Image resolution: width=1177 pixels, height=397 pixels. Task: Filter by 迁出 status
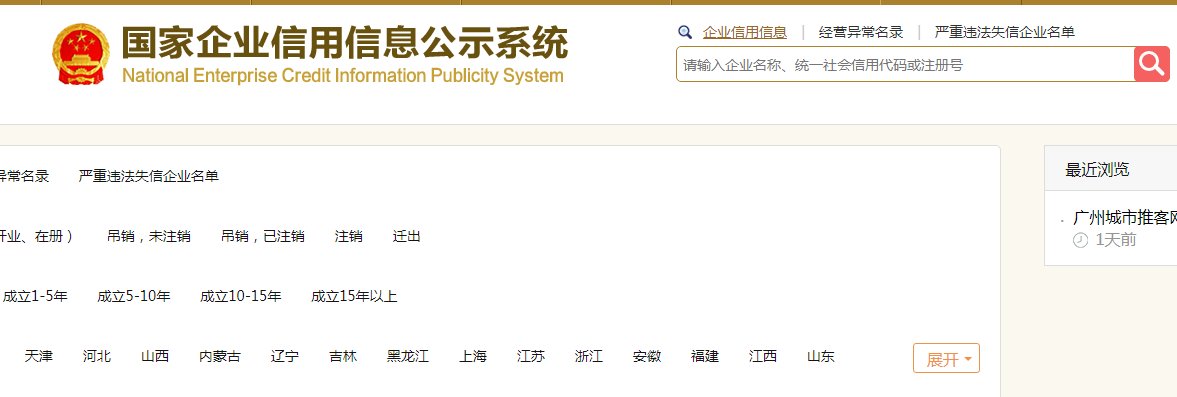(407, 236)
